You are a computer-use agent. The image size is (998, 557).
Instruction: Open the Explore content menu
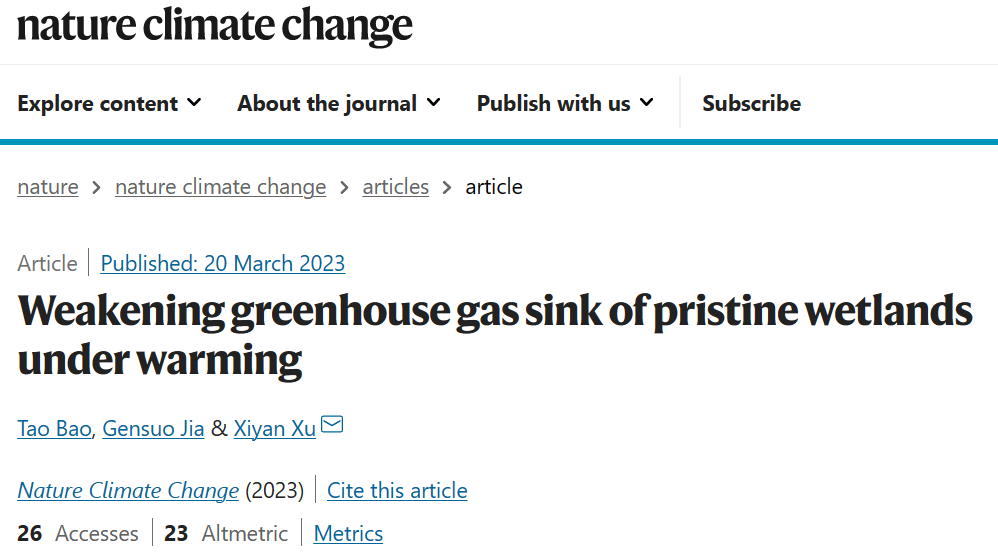109,103
